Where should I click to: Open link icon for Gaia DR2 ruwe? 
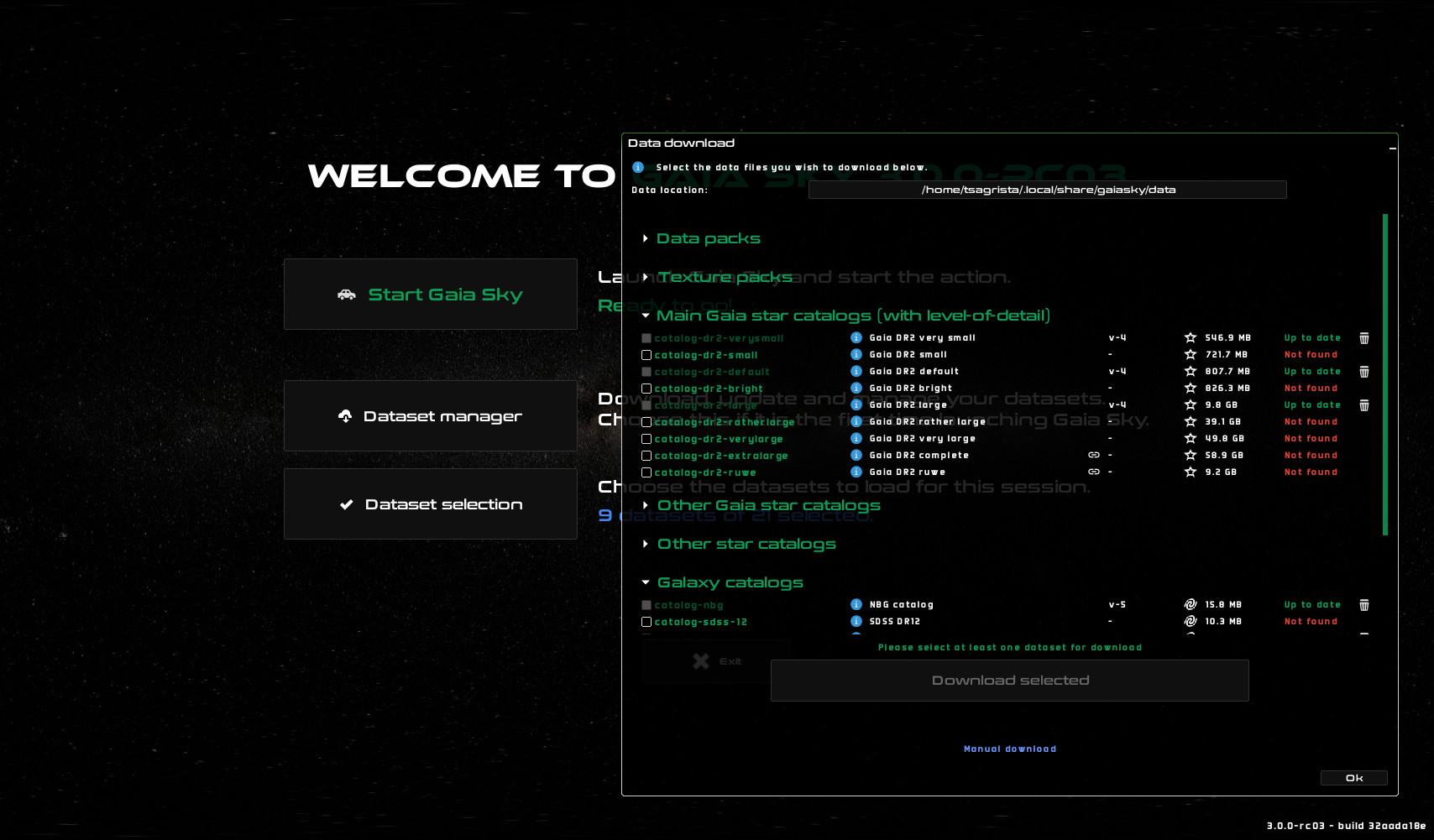pyautogui.click(x=1094, y=472)
